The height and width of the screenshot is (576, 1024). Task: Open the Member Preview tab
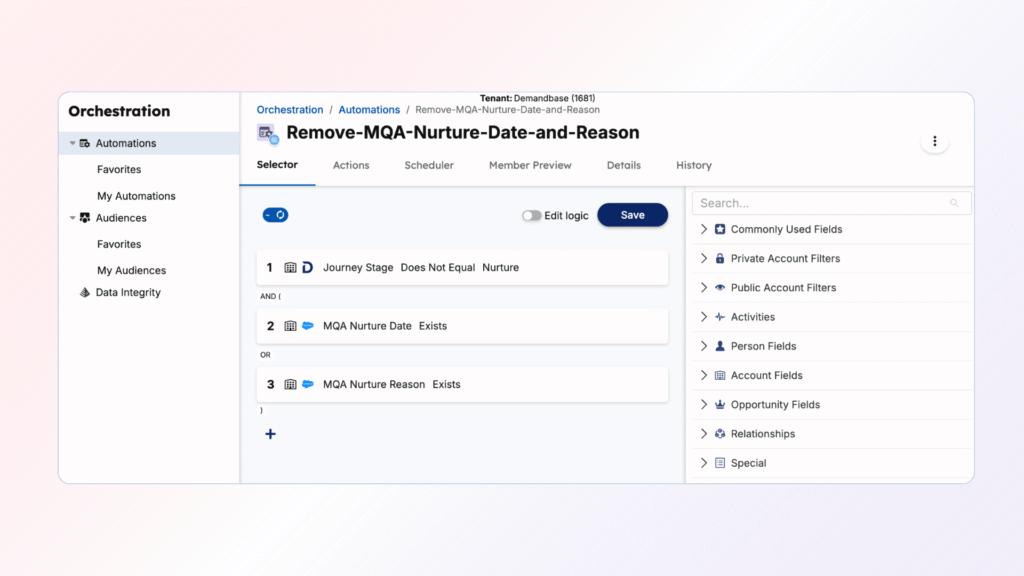click(530, 165)
